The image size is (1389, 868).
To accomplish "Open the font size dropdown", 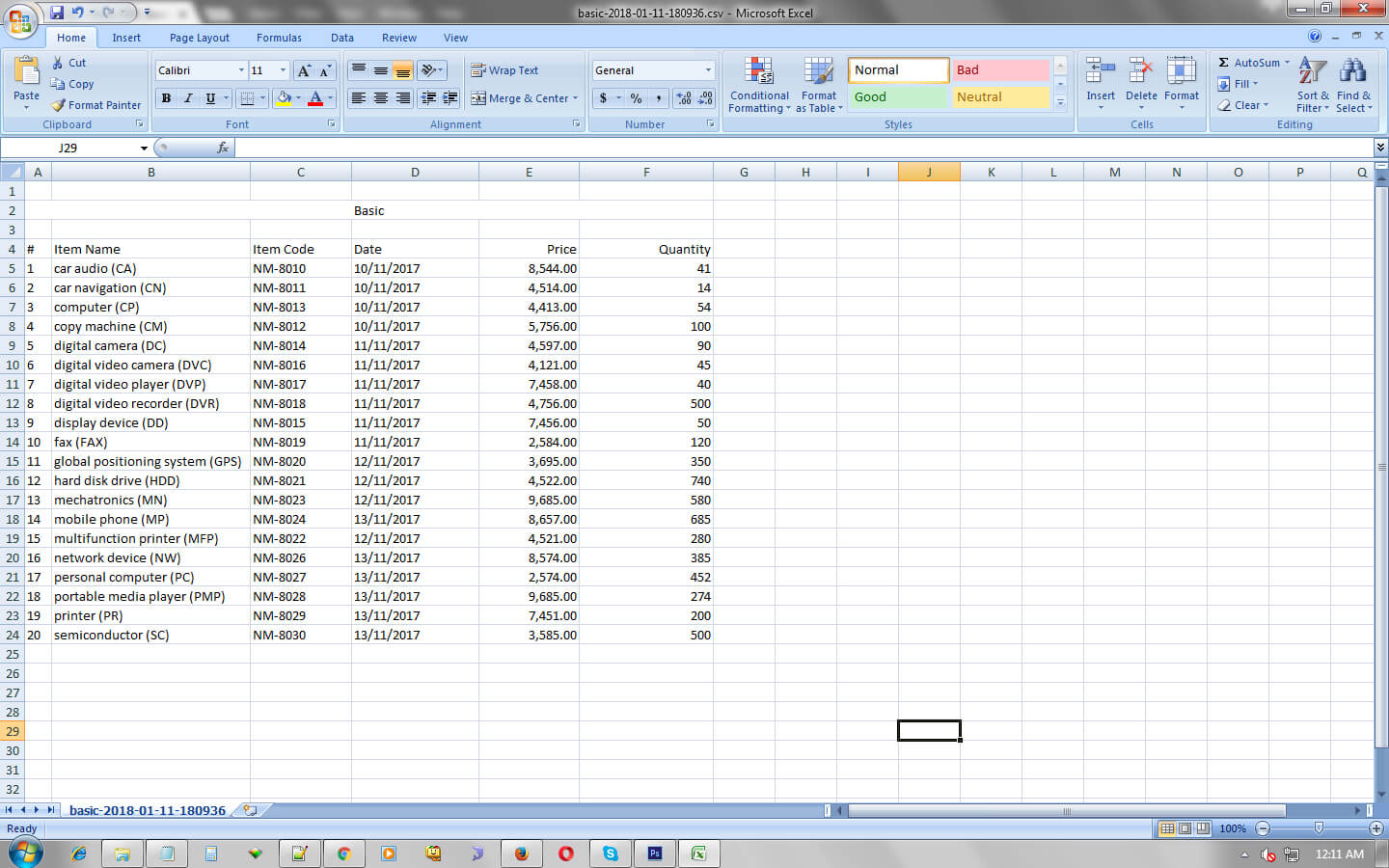I will click(283, 70).
